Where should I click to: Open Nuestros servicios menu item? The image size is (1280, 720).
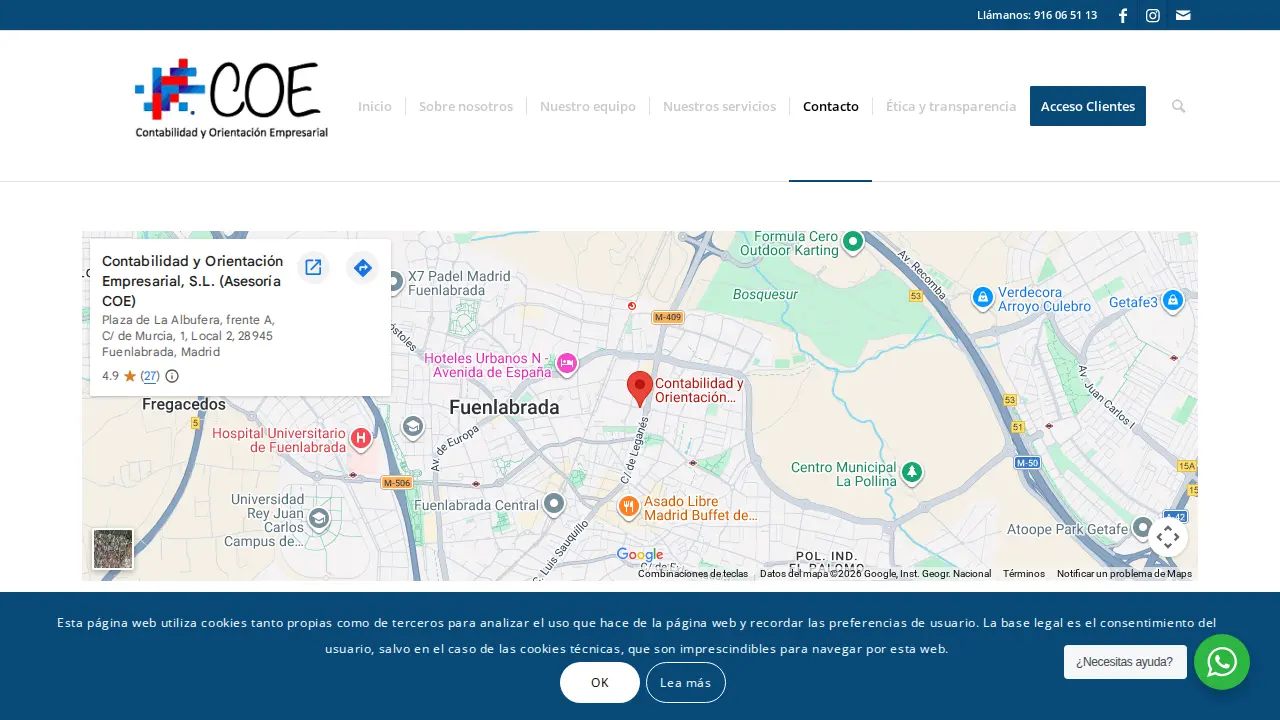tap(719, 106)
